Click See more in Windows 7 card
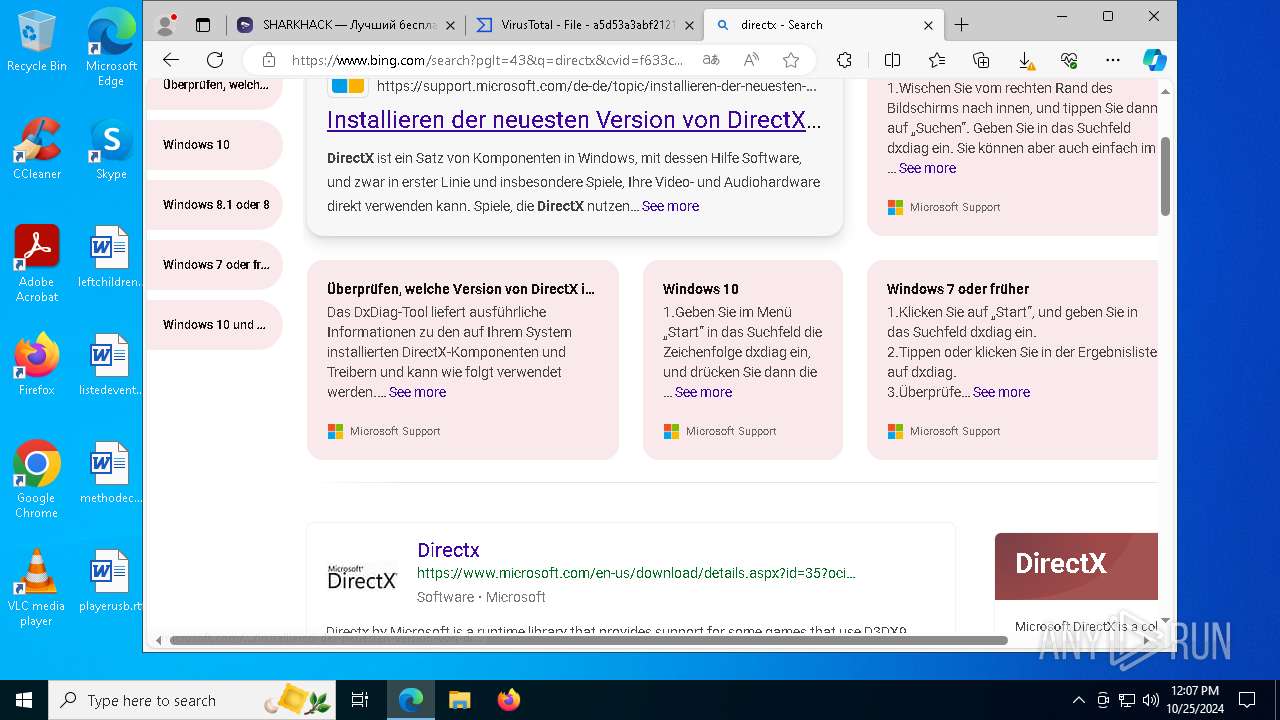1280x720 pixels. click(x=1001, y=392)
